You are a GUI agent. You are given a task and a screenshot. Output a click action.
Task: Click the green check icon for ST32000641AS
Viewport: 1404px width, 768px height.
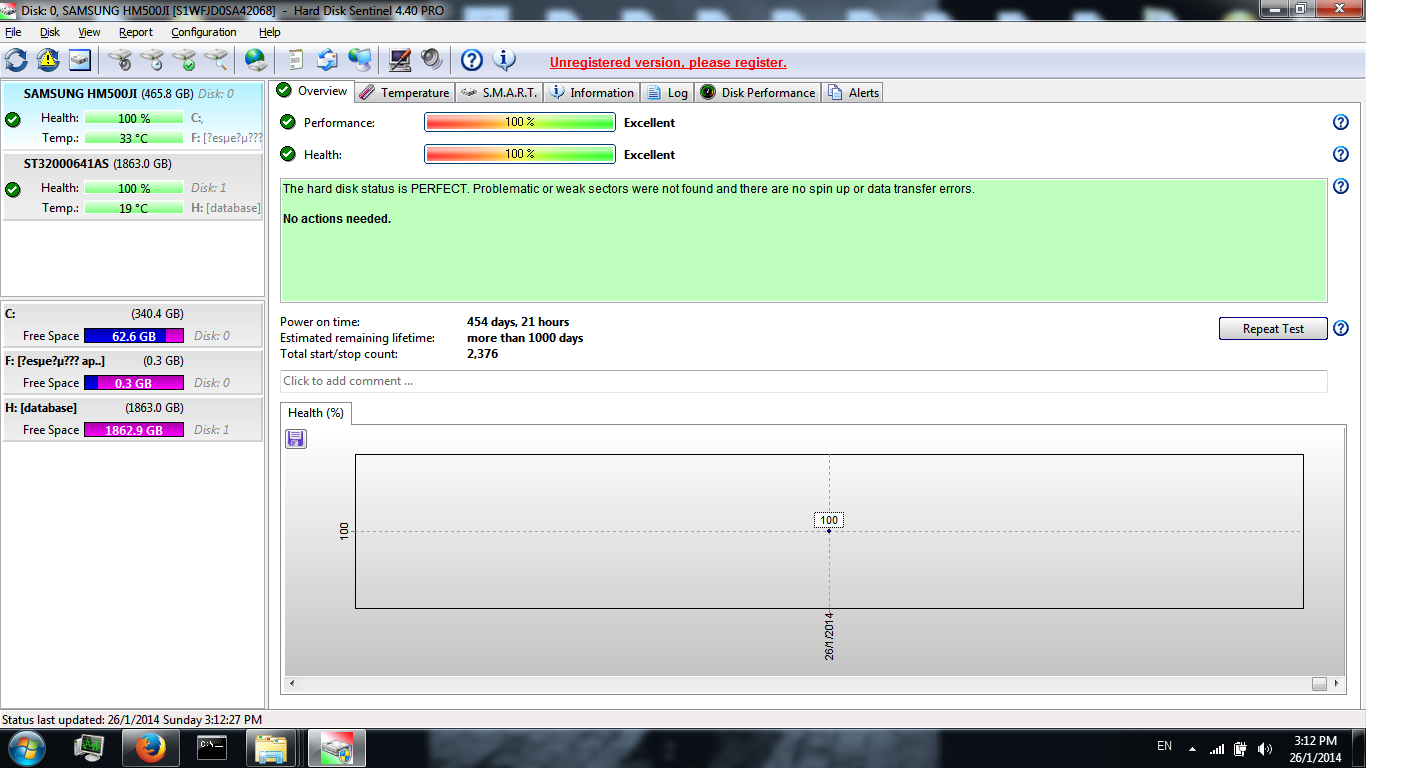tap(13, 189)
